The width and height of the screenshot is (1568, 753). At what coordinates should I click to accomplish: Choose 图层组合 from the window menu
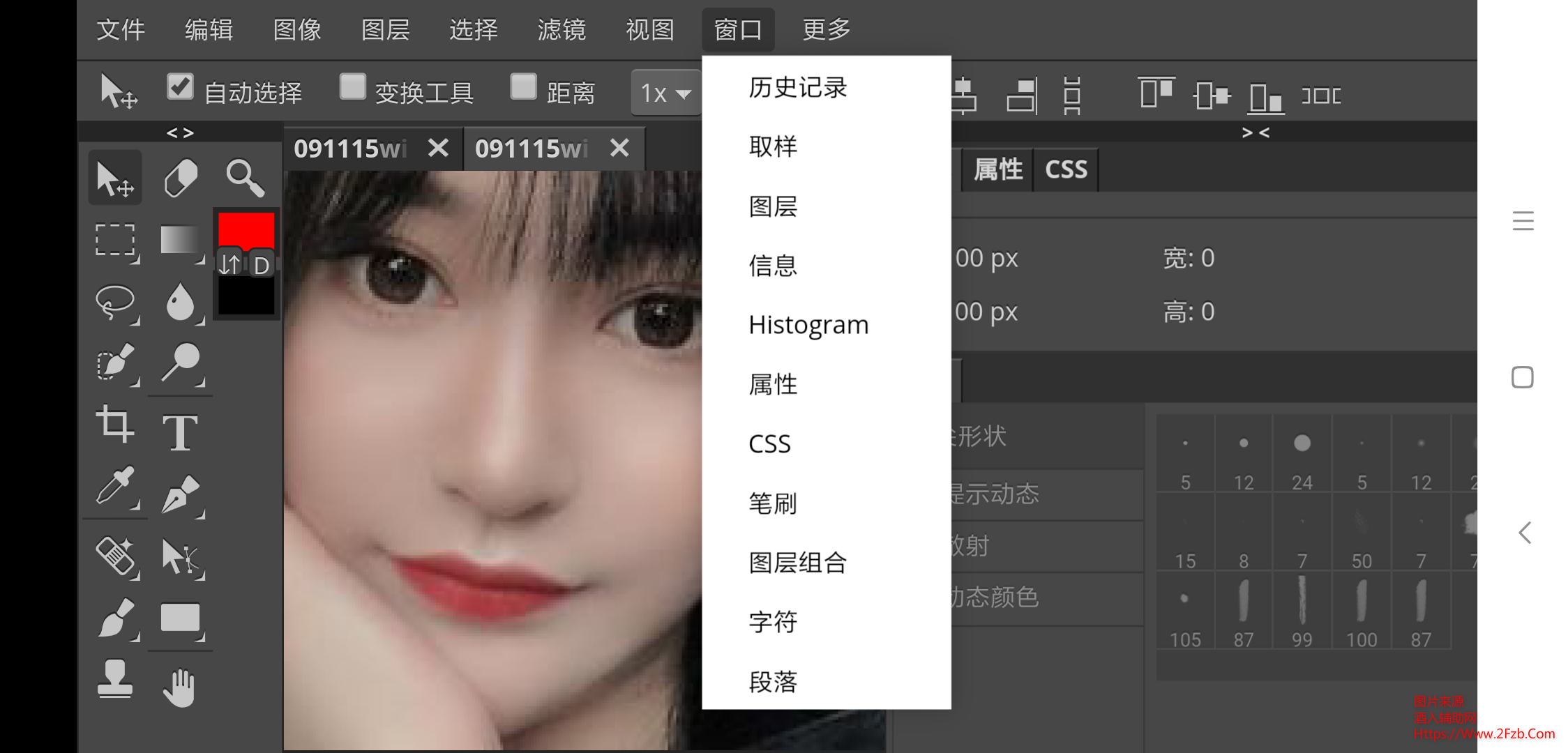(x=827, y=563)
